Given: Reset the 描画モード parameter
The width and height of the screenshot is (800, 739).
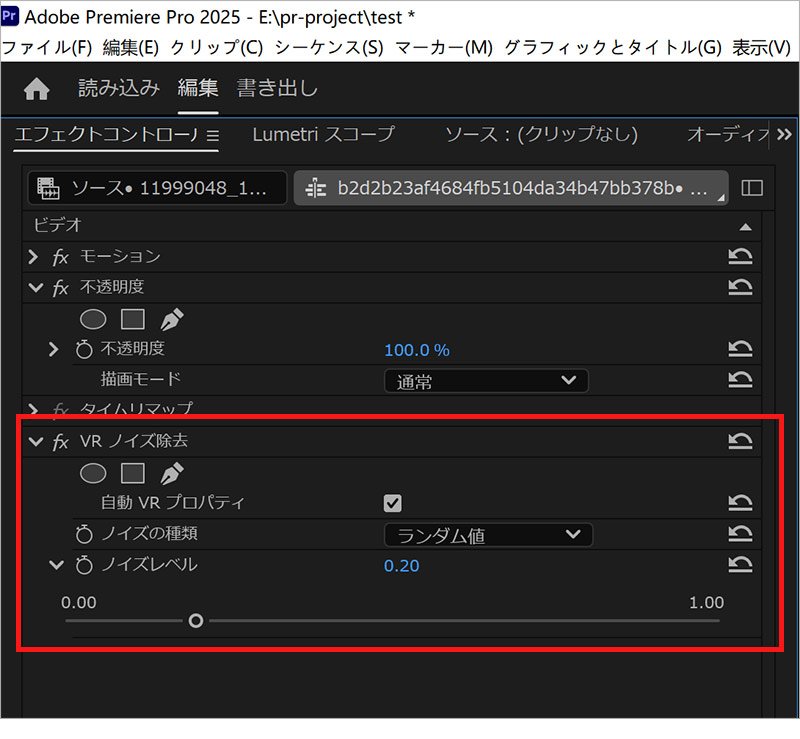Looking at the screenshot, I should pyautogui.click(x=740, y=380).
